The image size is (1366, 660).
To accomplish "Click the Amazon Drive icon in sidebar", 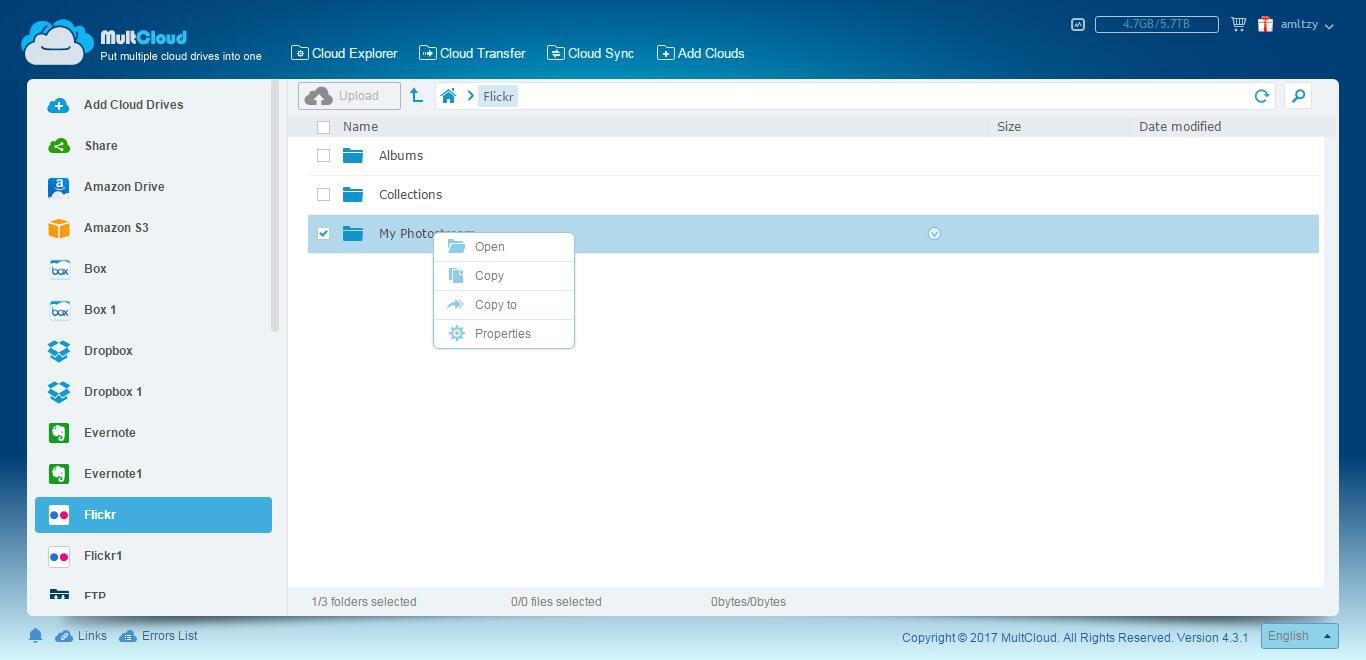I will point(59,187).
